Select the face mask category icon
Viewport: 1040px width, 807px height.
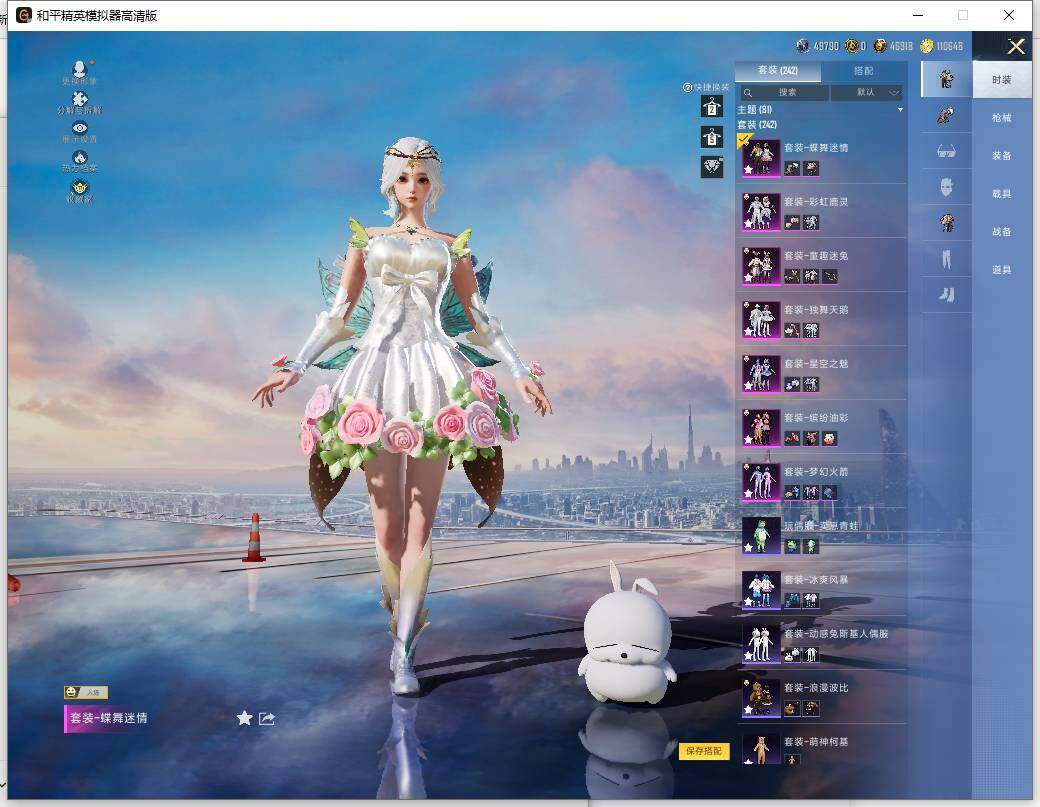coord(946,186)
